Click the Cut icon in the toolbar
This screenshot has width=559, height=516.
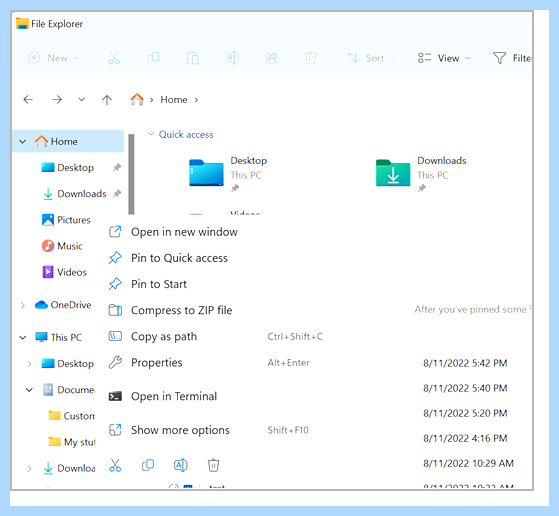click(x=114, y=58)
